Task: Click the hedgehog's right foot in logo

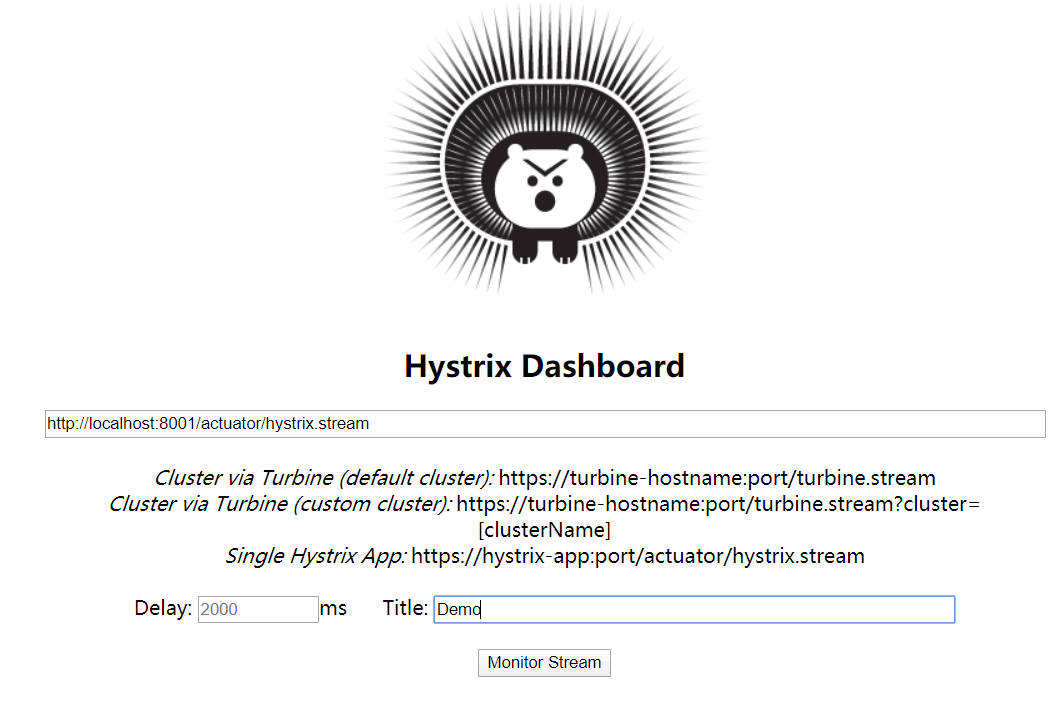Action: click(x=565, y=249)
